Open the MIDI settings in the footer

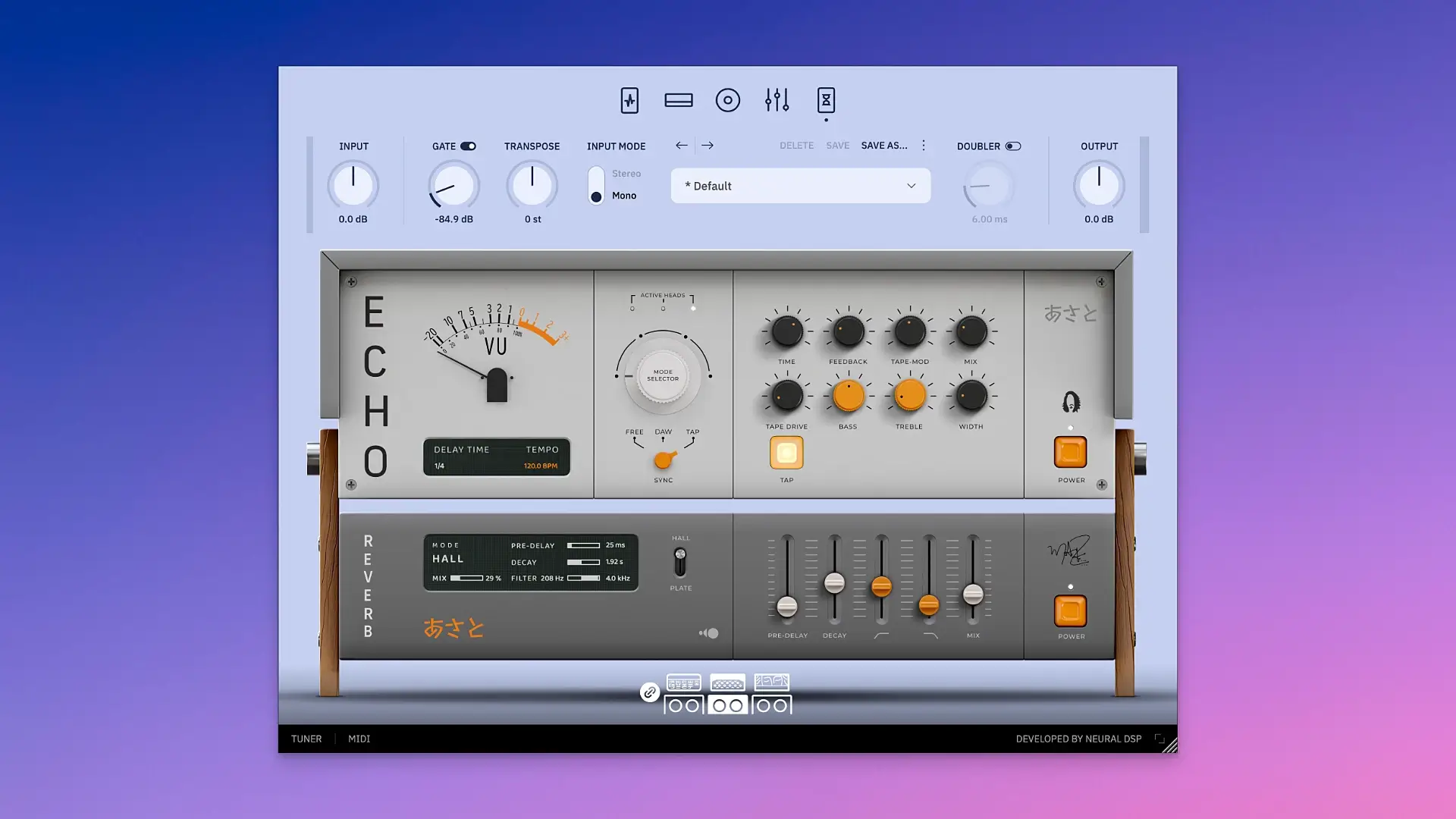359,739
